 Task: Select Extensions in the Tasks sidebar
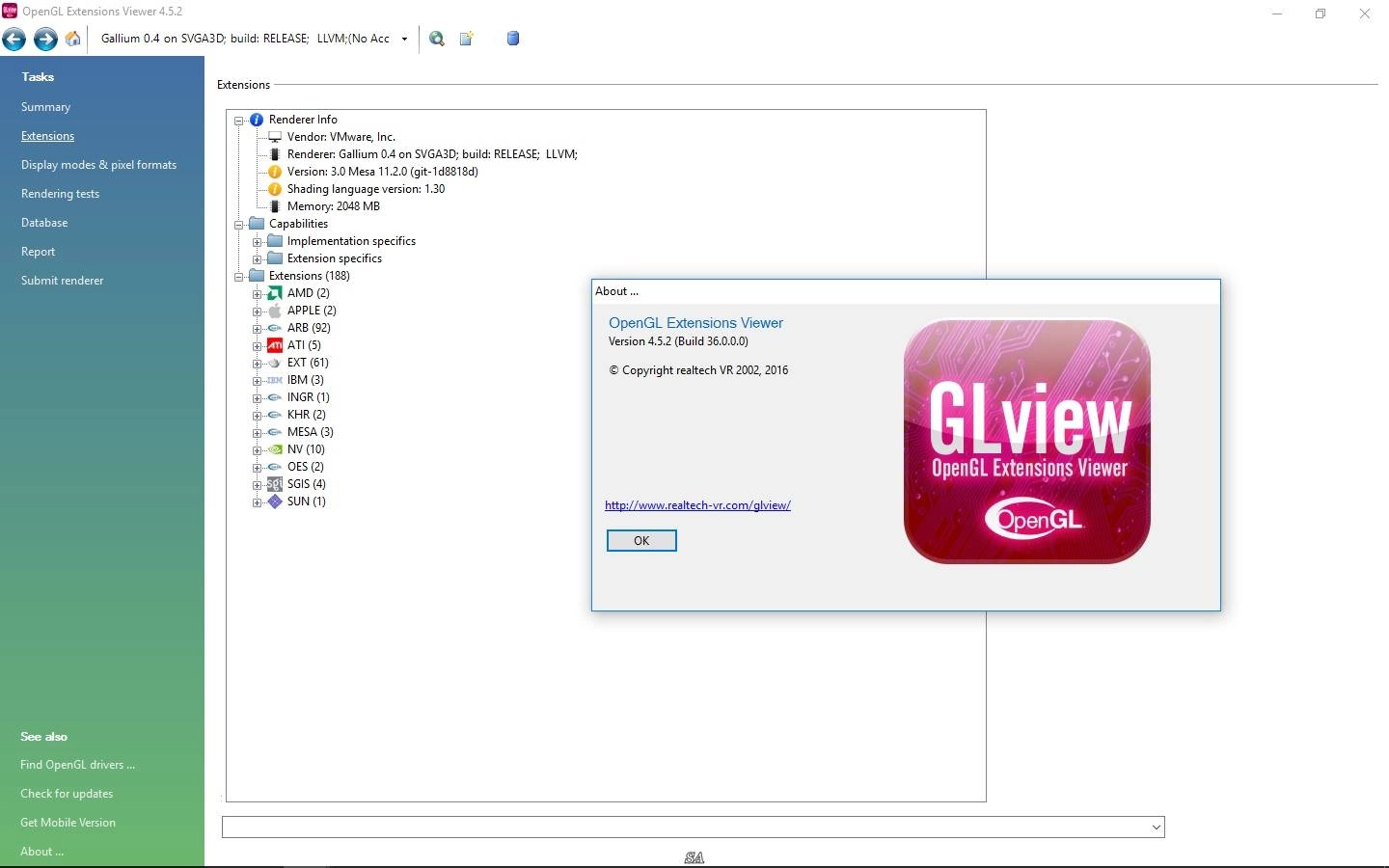pyautogui.click(x=47, y=136)
